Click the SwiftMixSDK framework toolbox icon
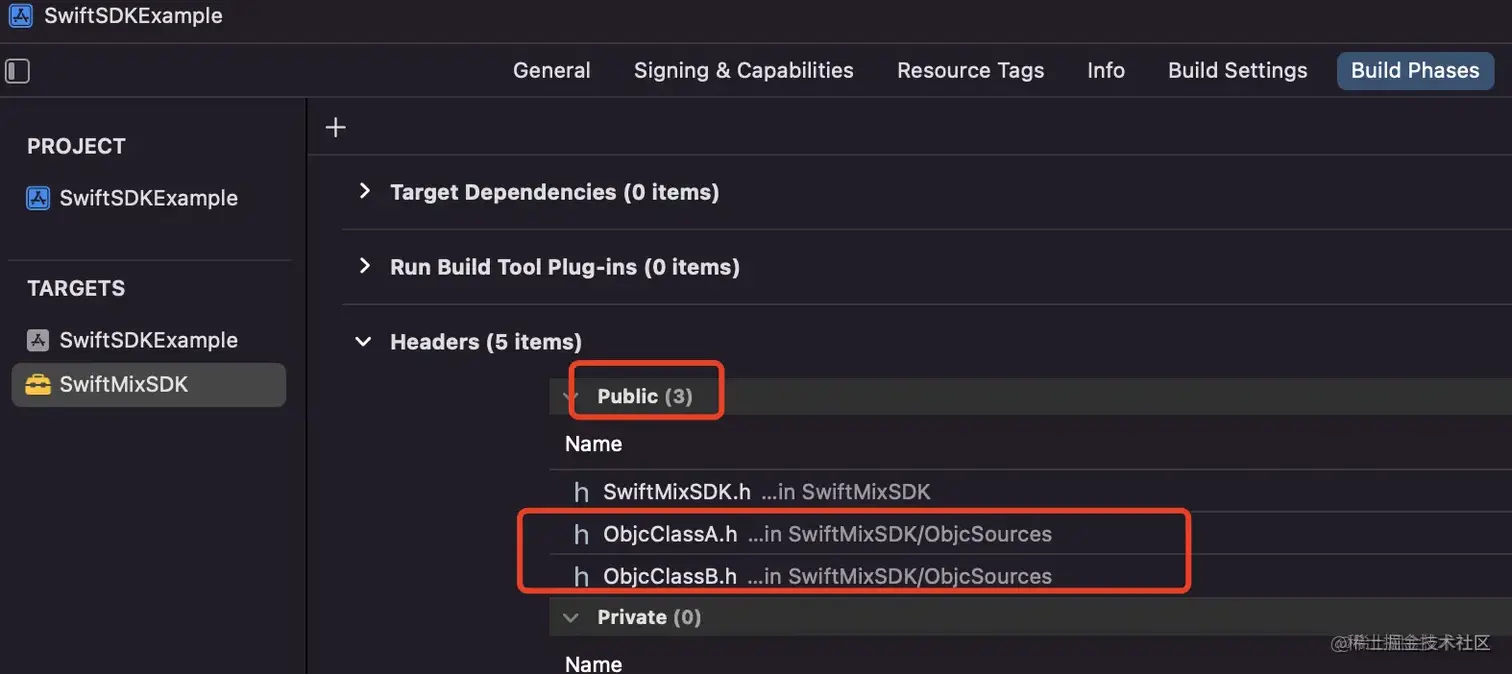This screenshot has width=1512, height=674. [x=38, y=384]
